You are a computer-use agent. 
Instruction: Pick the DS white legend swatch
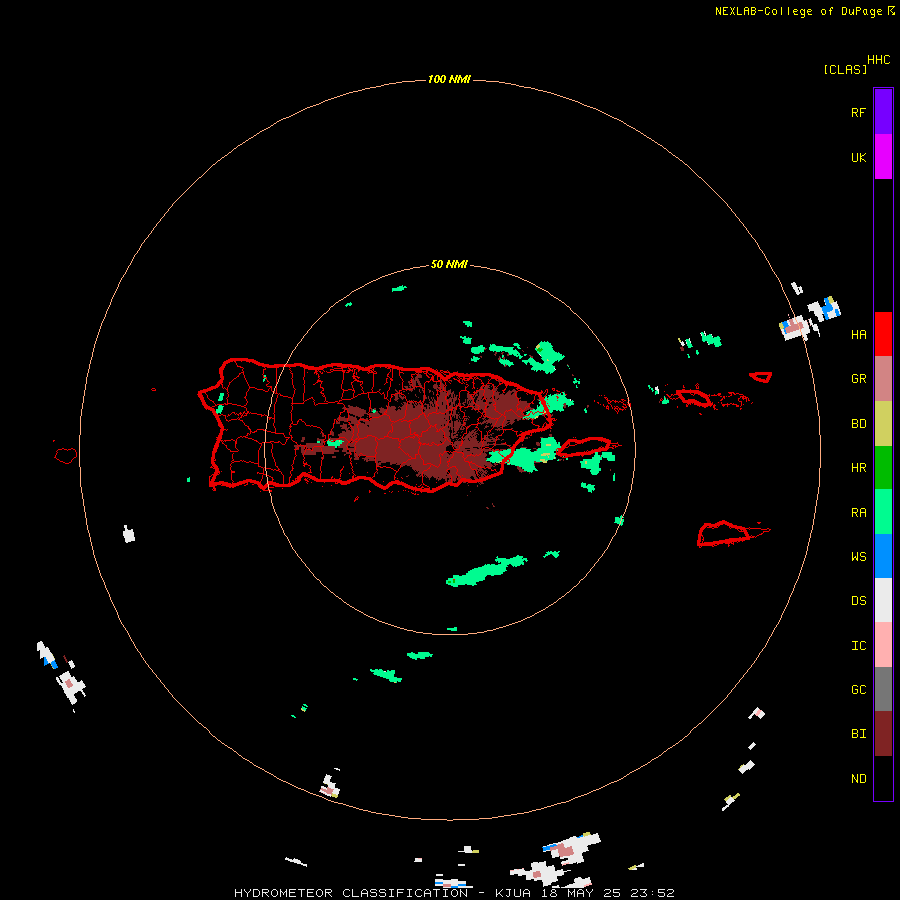click(883, 600)
